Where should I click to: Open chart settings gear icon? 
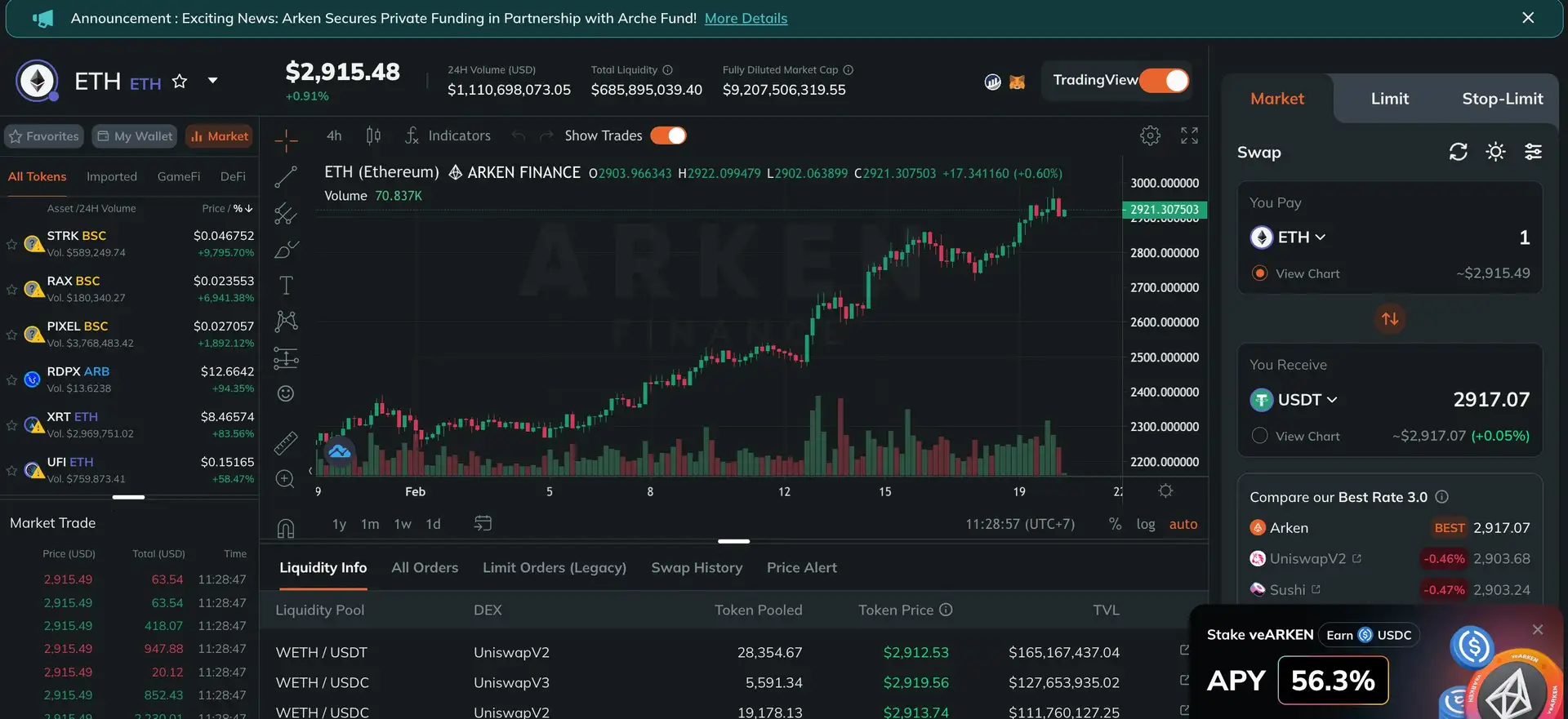coord(1150,135)
